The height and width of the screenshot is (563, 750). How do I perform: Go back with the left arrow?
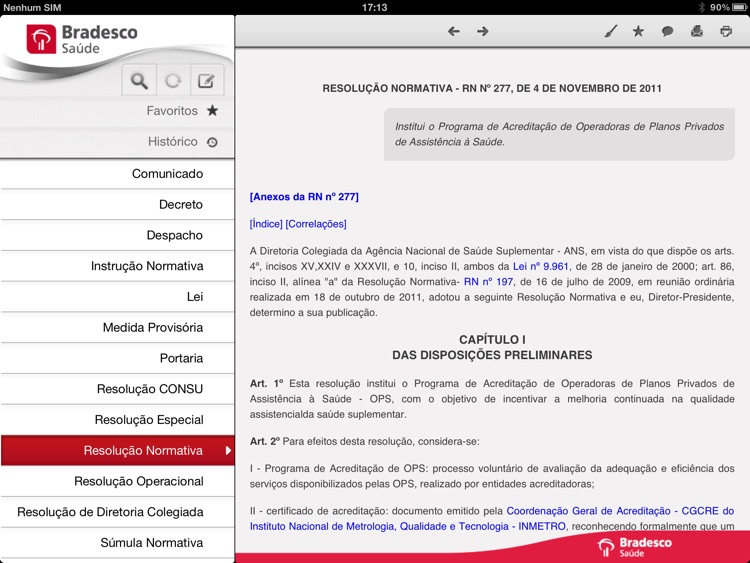(454, 32)
